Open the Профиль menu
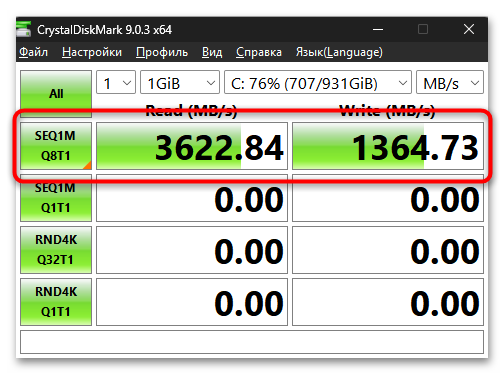This screenshot has height=374, width=504. point(162,52)
